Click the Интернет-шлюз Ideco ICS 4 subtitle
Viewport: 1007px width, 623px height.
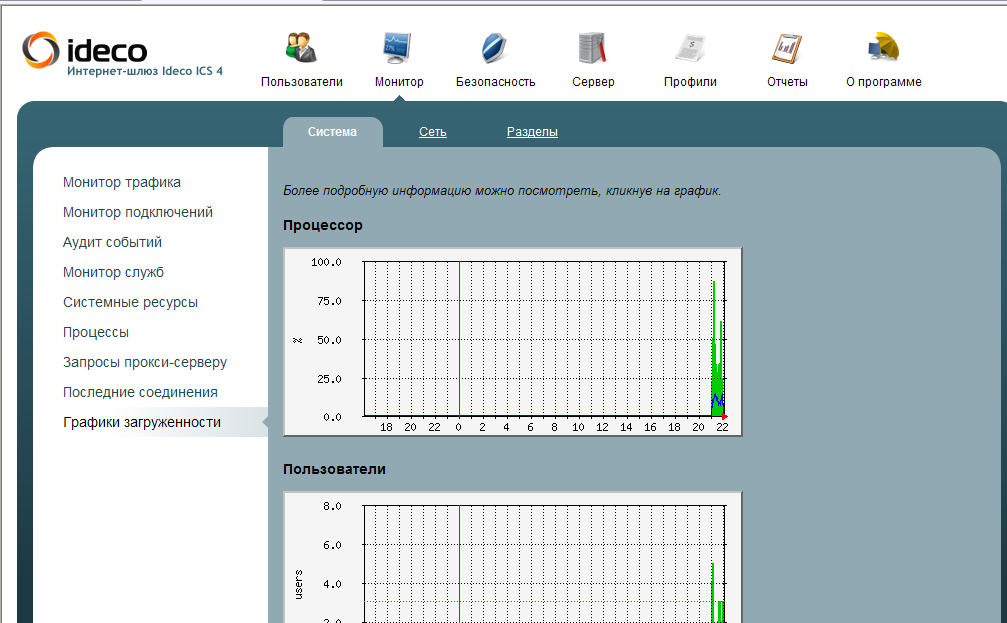pos(145,71)
